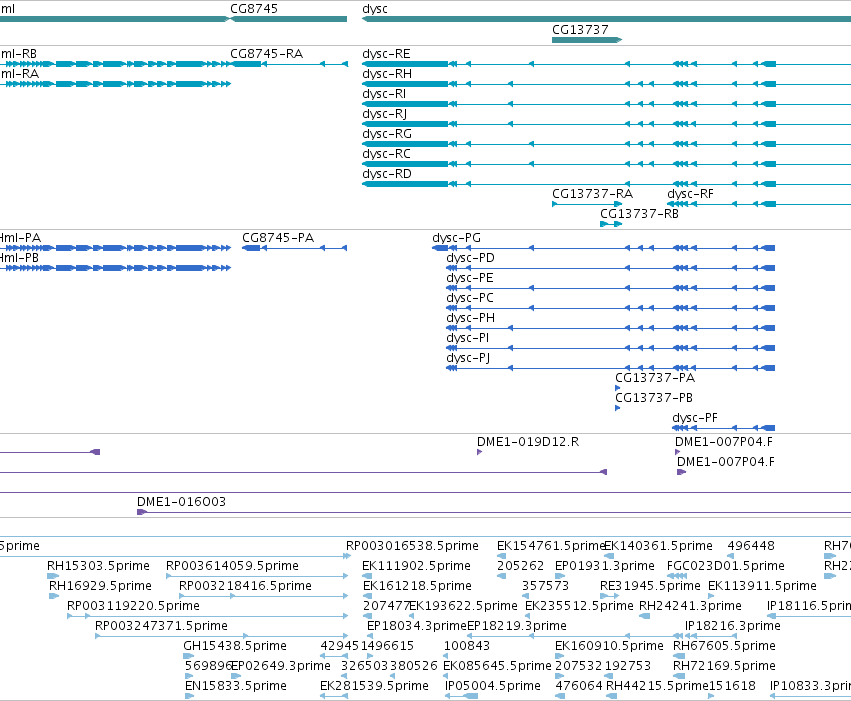This screenshot has height=701, width=851.
Task: Click protein CG13737-PB label
Action: (654, 398)
